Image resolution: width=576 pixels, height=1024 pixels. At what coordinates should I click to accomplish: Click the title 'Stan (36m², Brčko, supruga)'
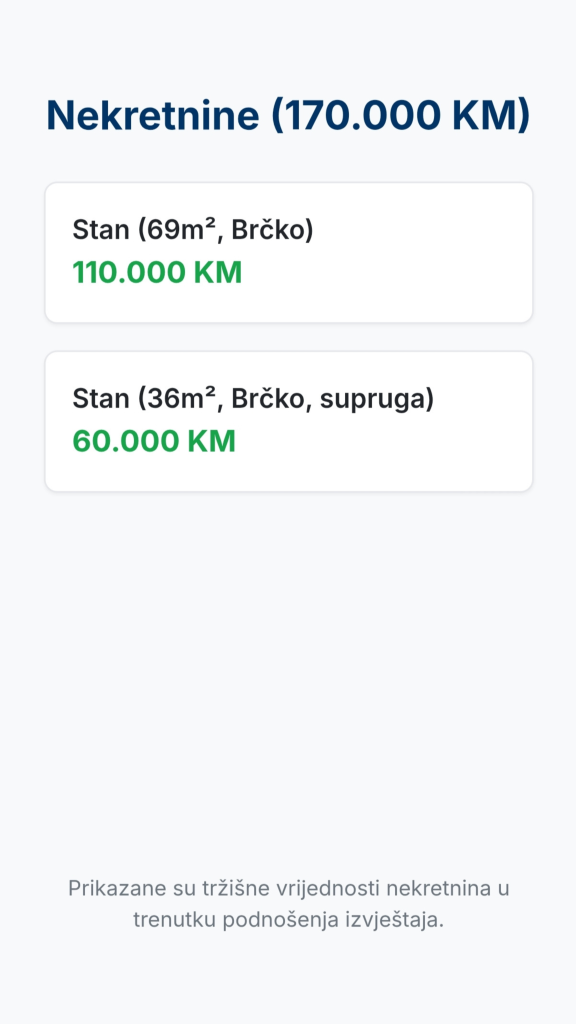(253, 398)
